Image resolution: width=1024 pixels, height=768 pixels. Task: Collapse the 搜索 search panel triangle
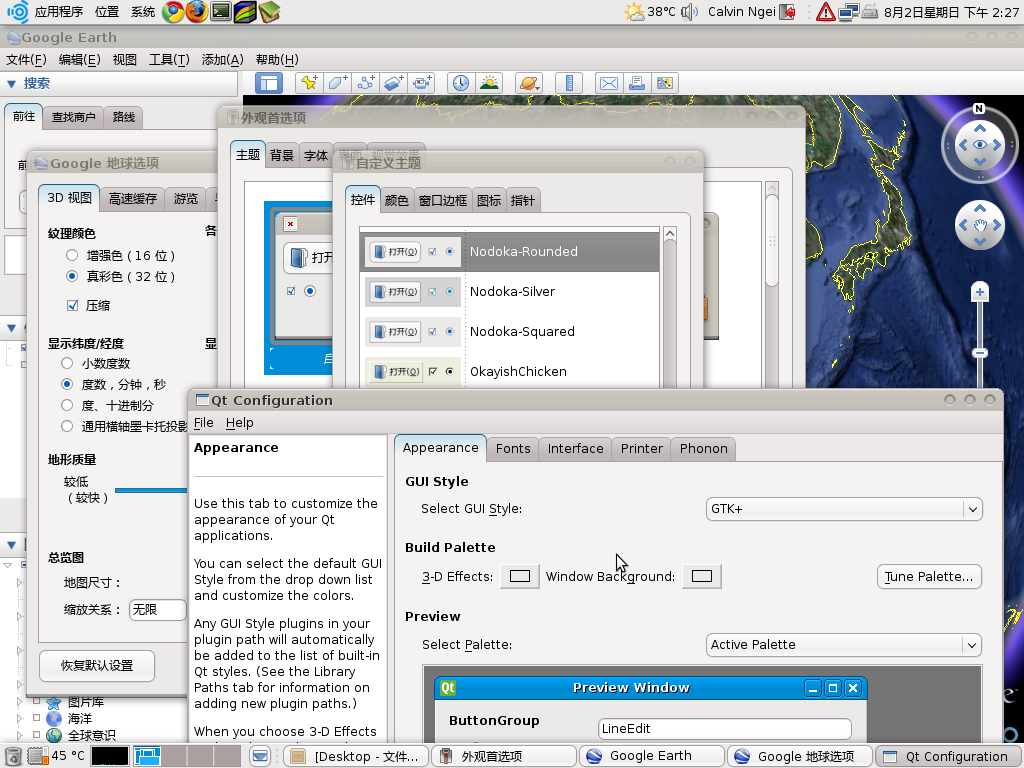coord(11,84)
